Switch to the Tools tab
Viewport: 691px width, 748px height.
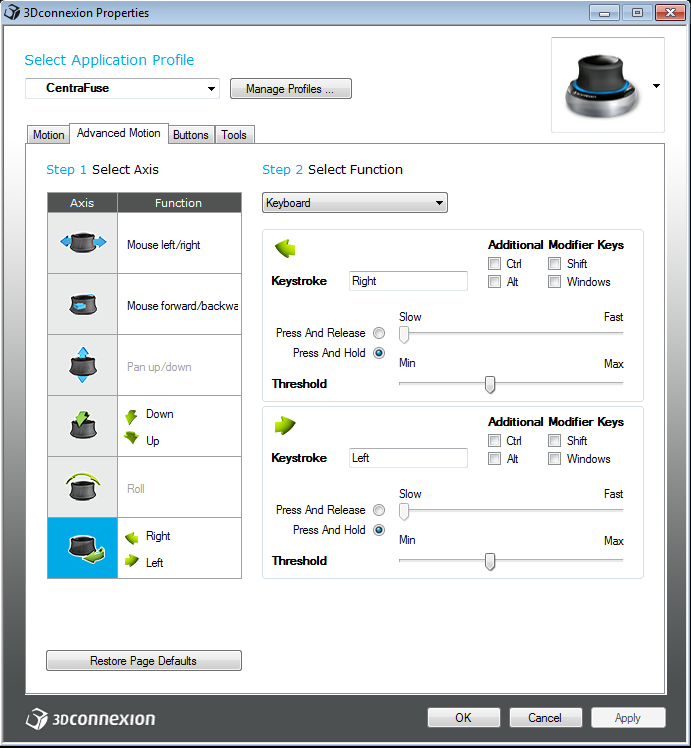[234, 135]
